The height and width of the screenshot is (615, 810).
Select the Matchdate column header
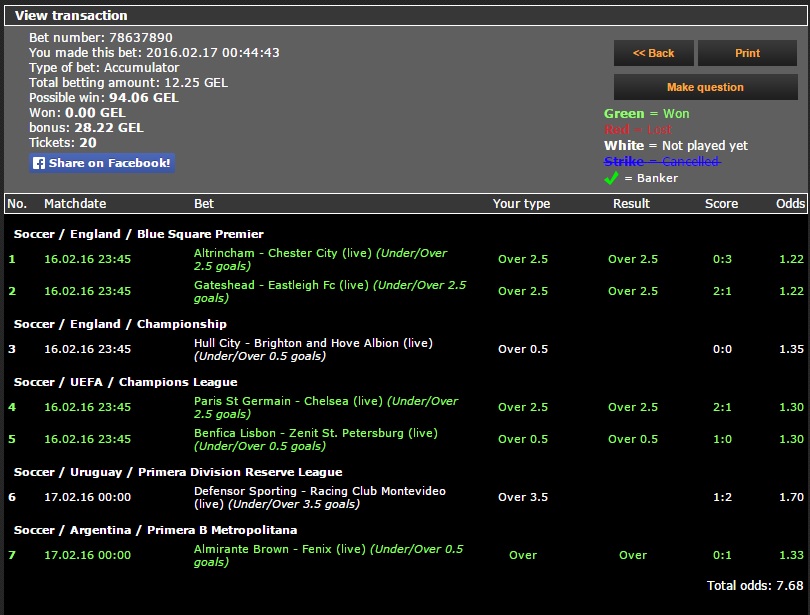click(x=75, y=203)
